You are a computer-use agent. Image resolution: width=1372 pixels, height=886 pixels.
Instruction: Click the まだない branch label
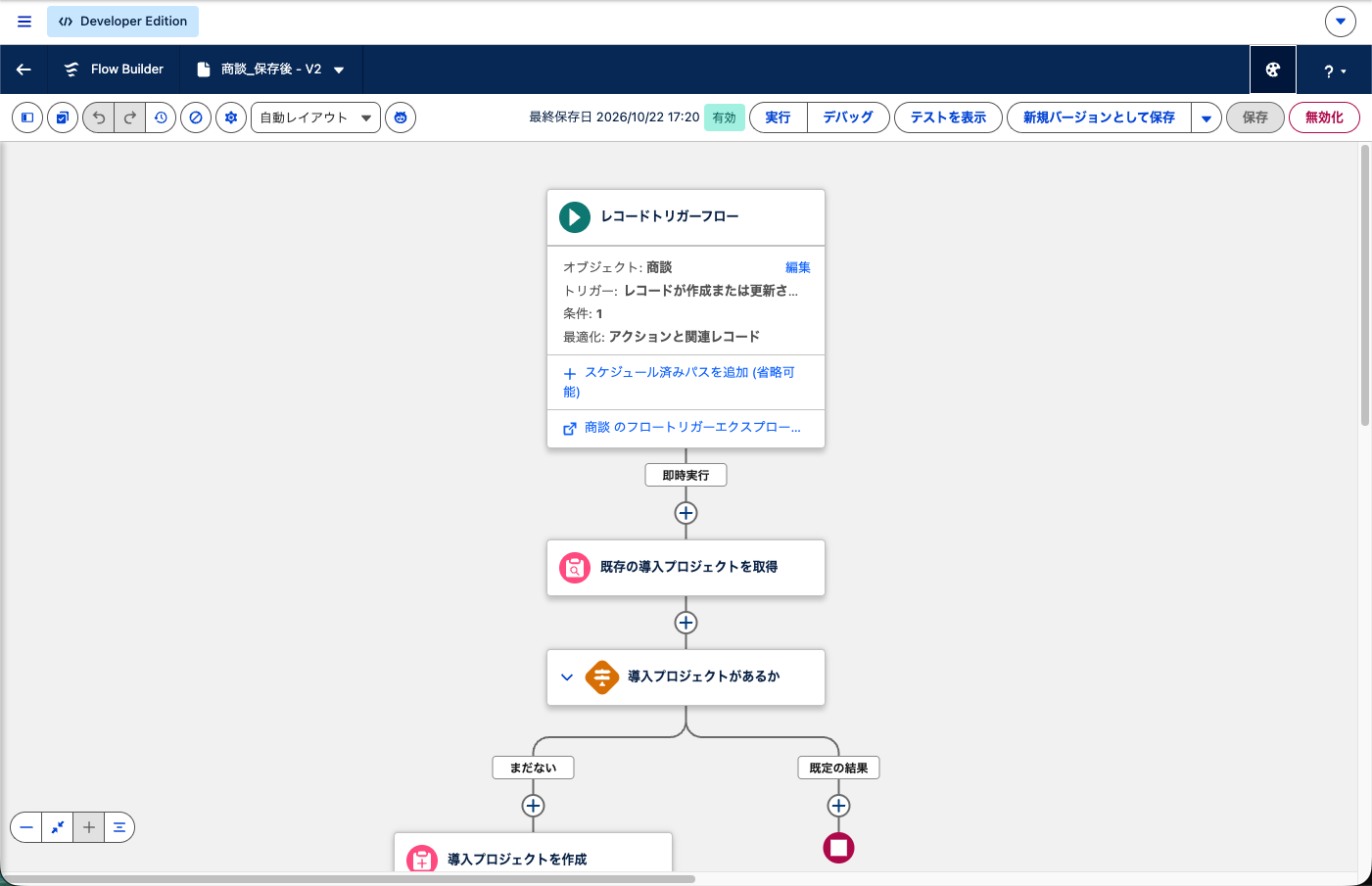(x=534, y=768)
